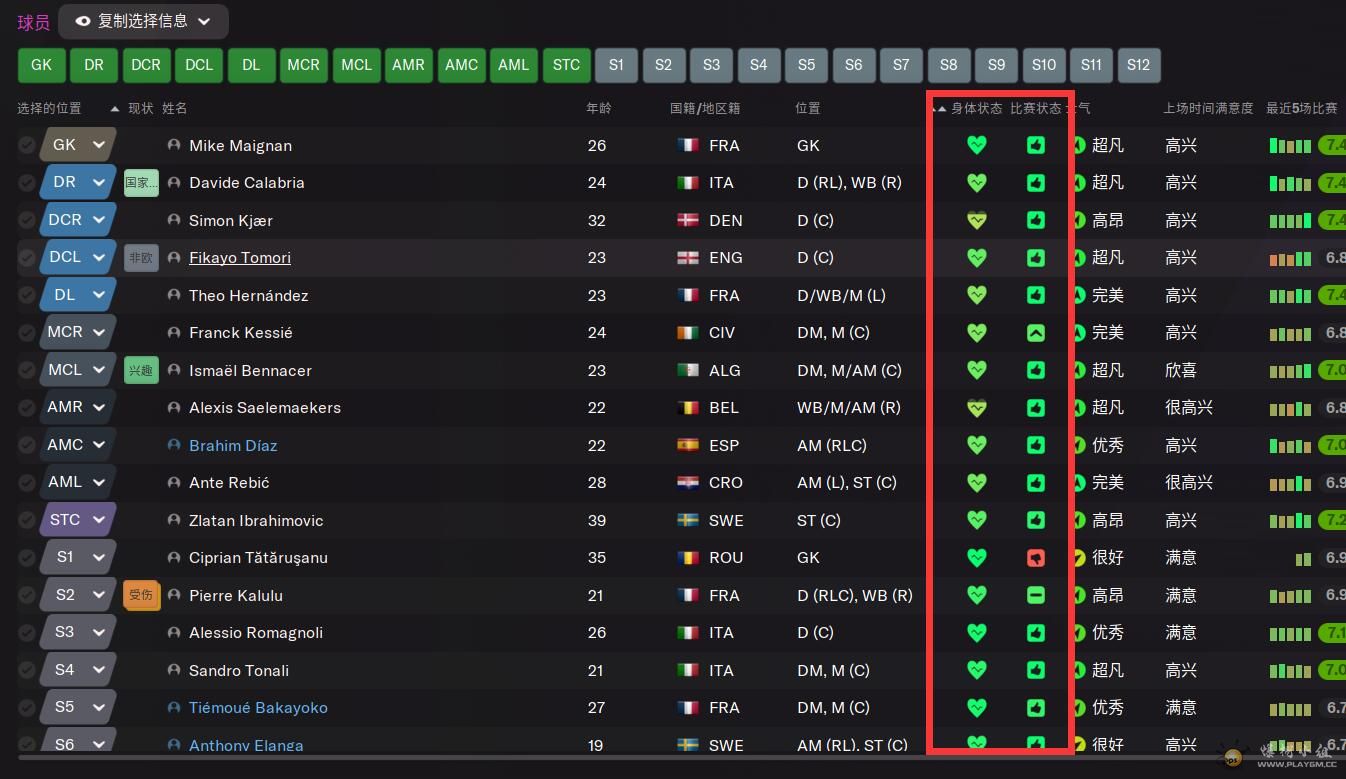Select the S7 substitute slot tab
Screen dimensions: 1346x779
click(x=901, y=65)
